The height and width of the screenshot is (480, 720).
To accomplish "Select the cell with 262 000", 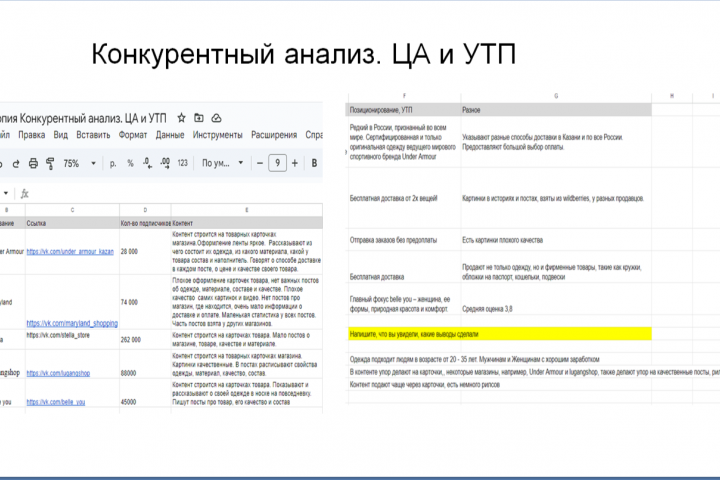I will click(145, 339).
